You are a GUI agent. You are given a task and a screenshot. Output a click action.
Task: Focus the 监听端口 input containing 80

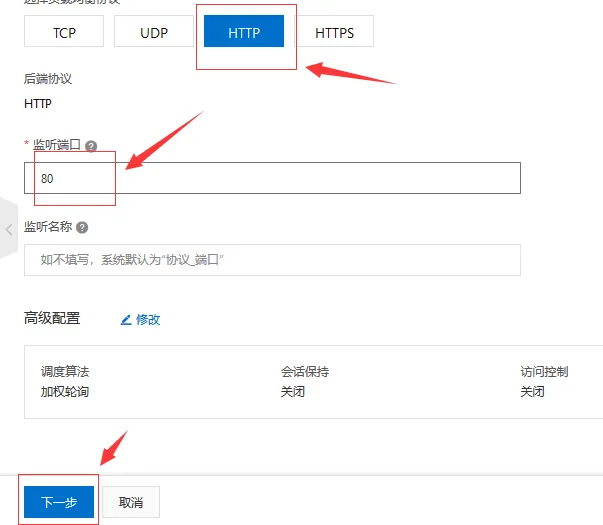click(x=272, y=178)
